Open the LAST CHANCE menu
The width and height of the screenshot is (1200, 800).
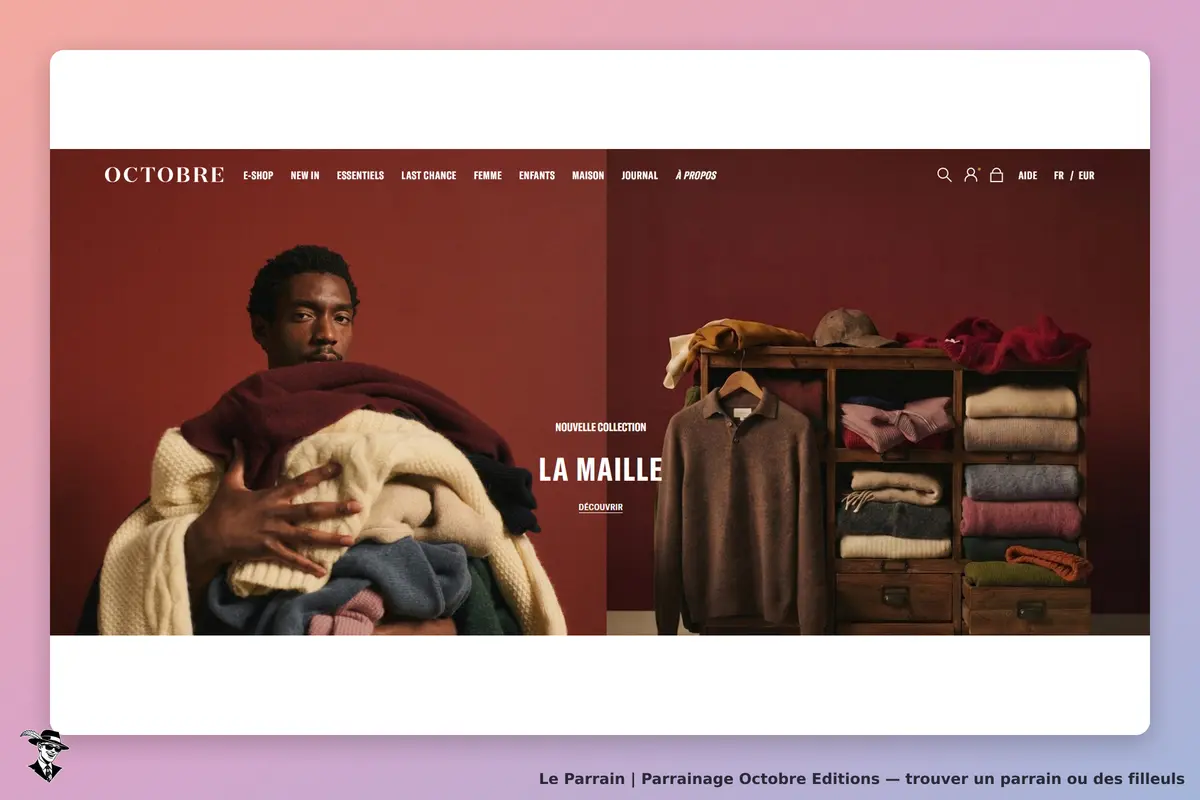(x=429, y=175)
